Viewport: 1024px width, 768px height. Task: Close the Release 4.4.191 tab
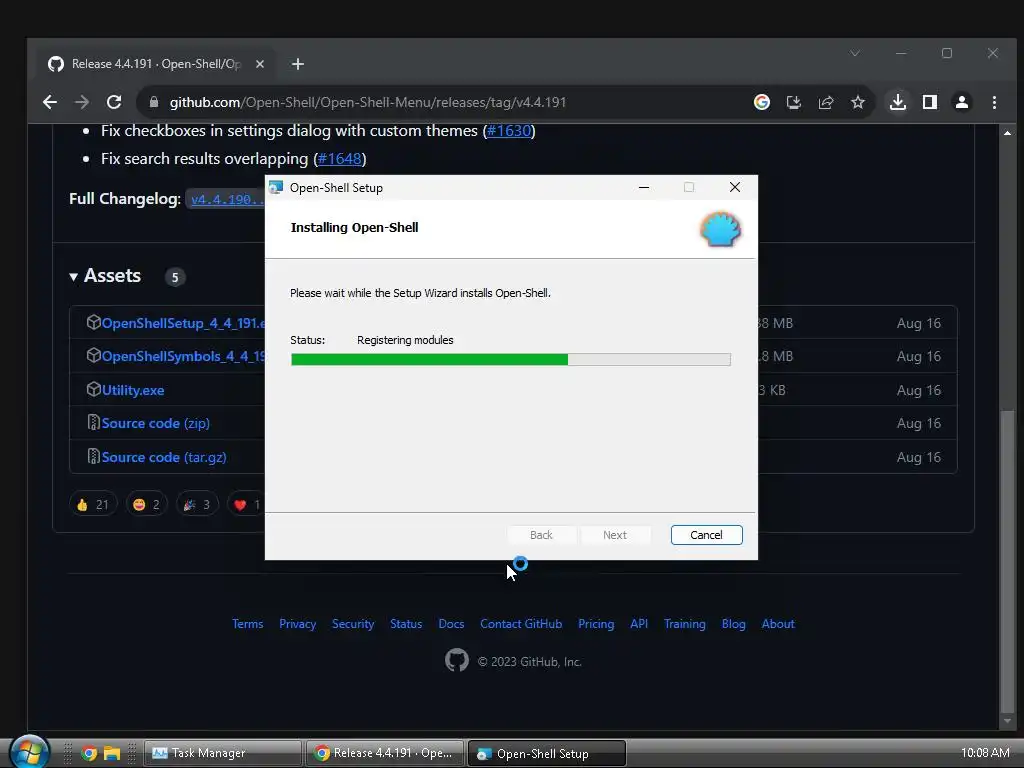260,64
